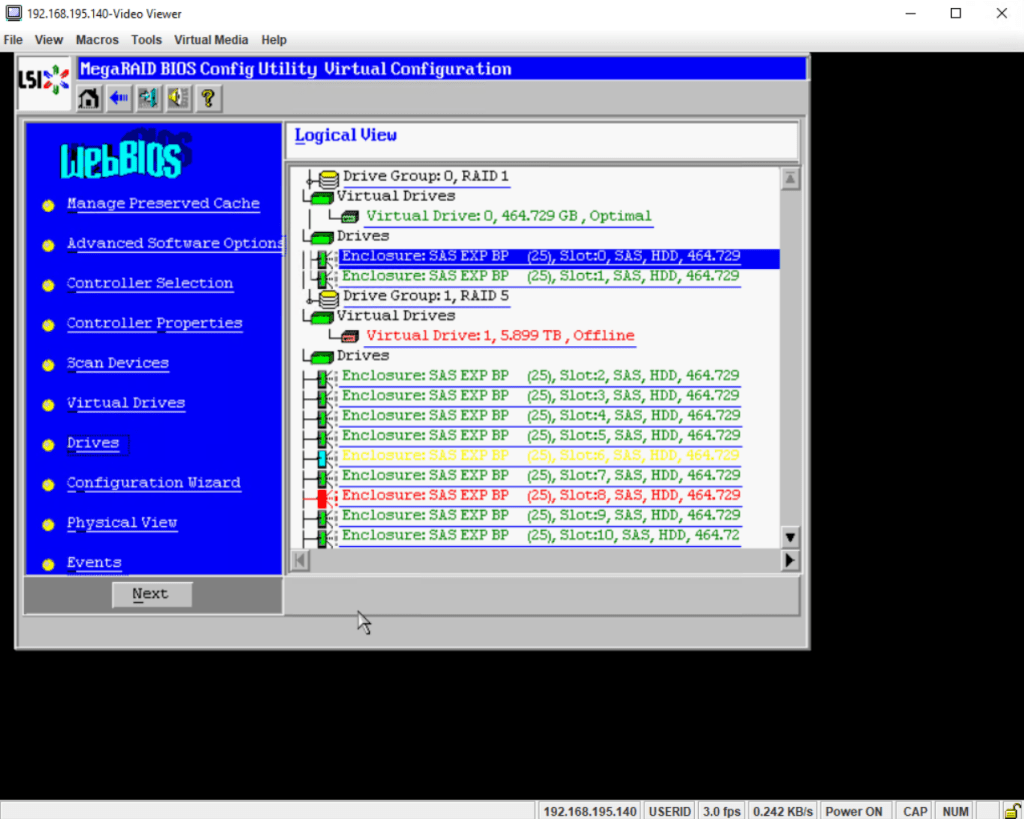Click the Logical View heading
This screenshot has width=1024, height=819.
point(345,135)
